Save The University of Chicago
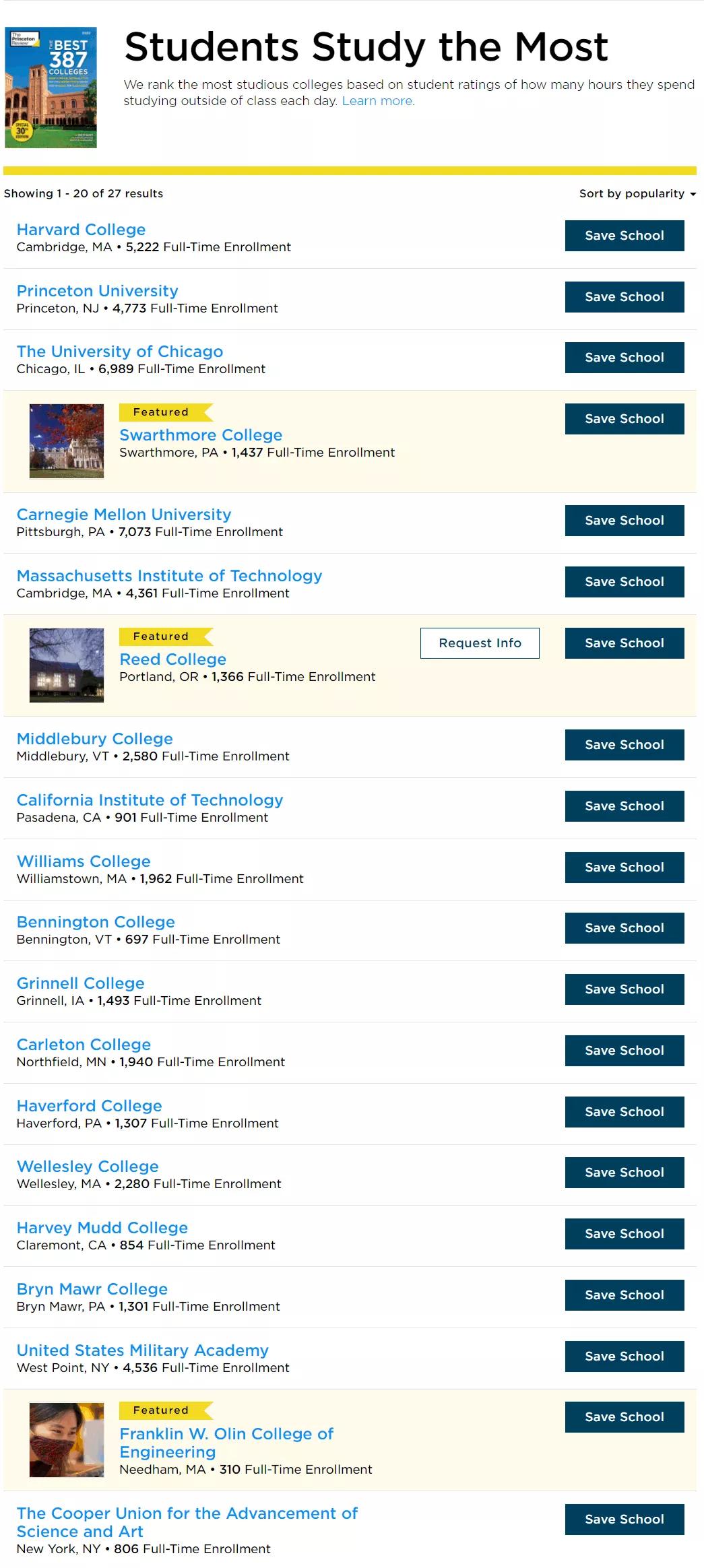The width and height of the screenshot is (704, 1568). click(625, 358)
